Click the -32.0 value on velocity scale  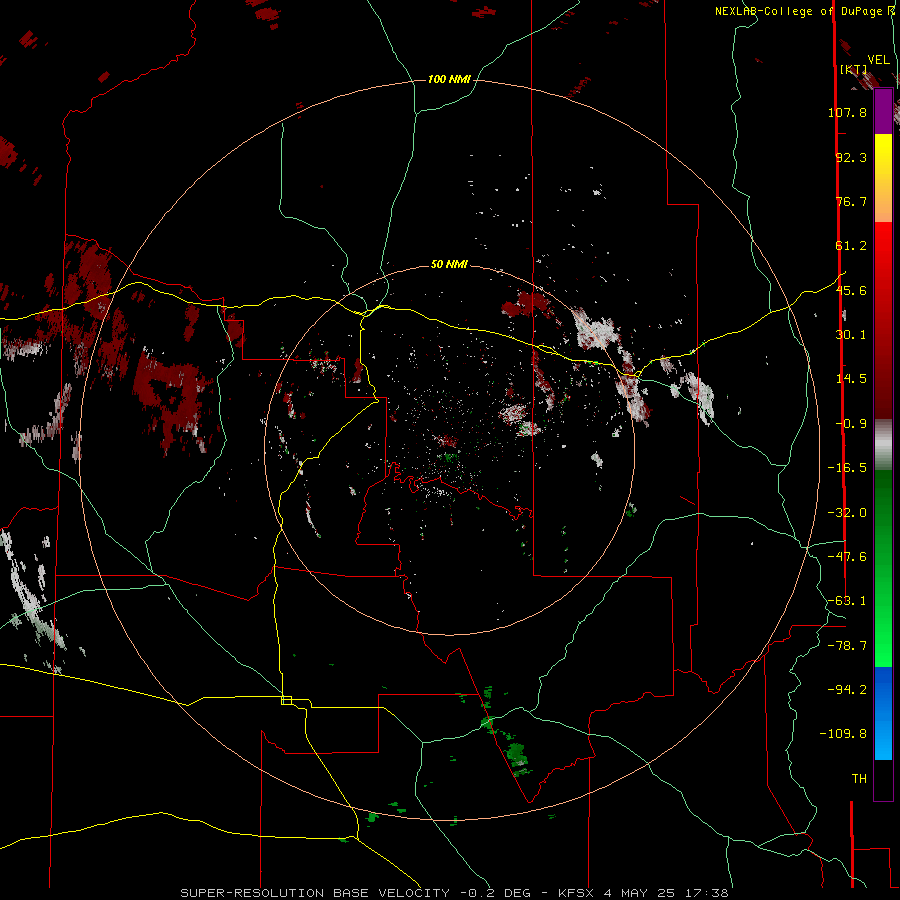click(x=847, y=513)
